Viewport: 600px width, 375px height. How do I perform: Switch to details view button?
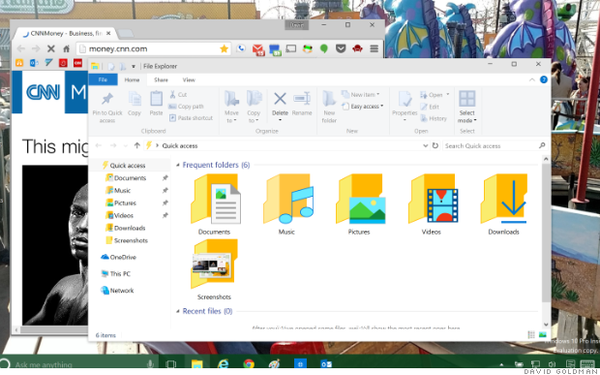coord(531,335)
